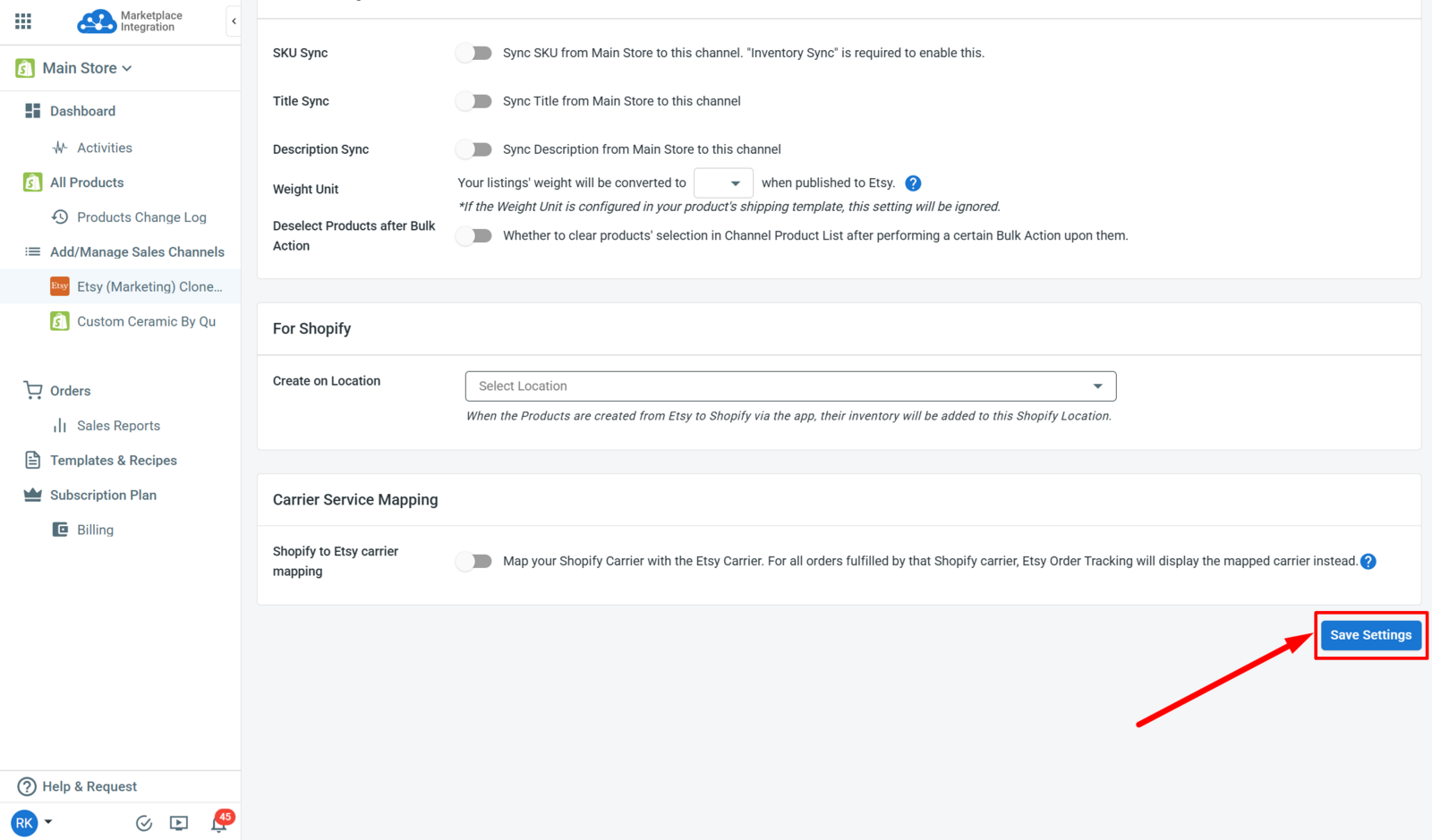Enable Shopify to Etsy carrier mapping toggle
The width and height of the screenshot is (1432, 840).
pos(474,562)
